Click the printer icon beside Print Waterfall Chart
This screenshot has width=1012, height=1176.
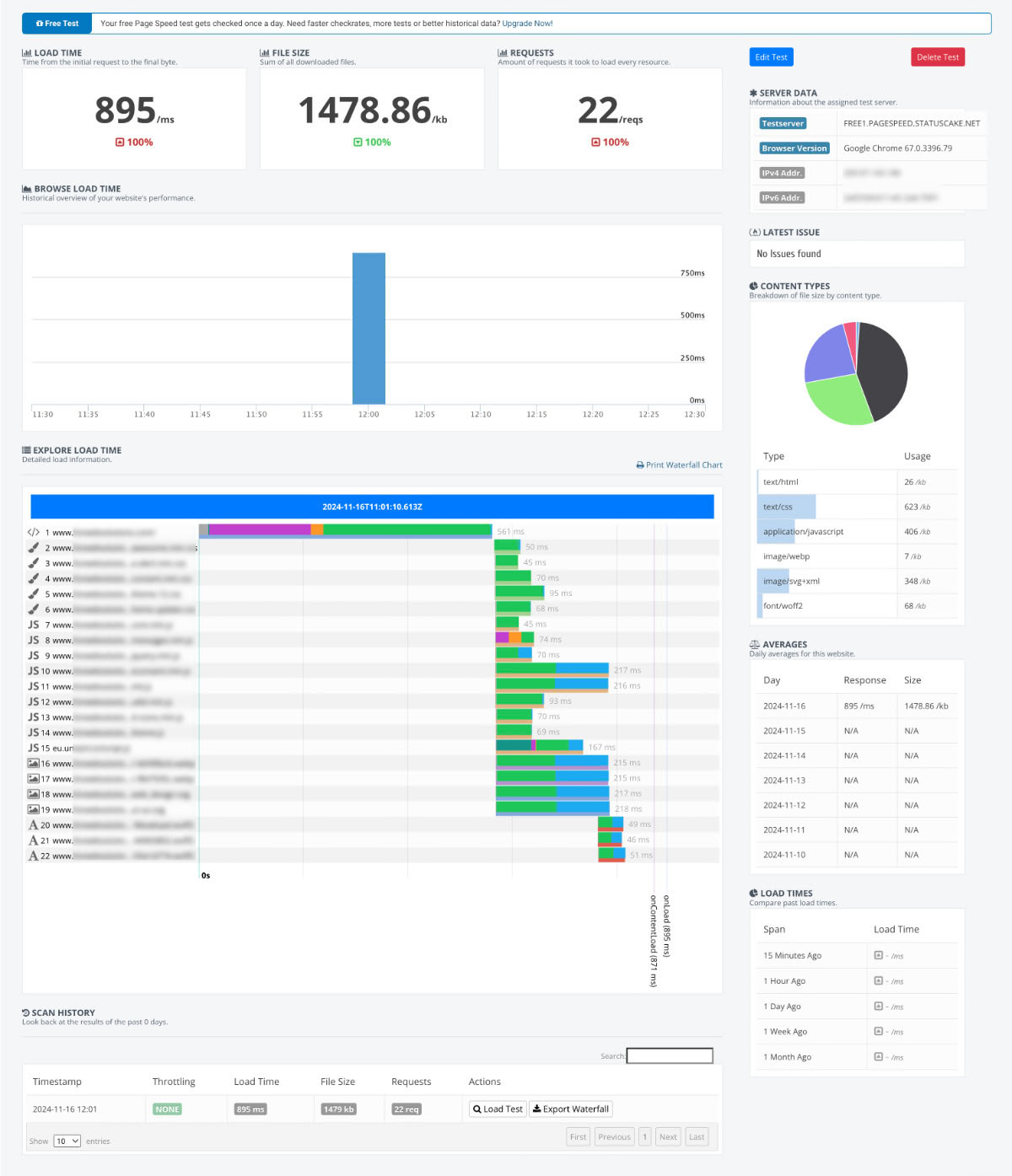(x=641, y=464)
